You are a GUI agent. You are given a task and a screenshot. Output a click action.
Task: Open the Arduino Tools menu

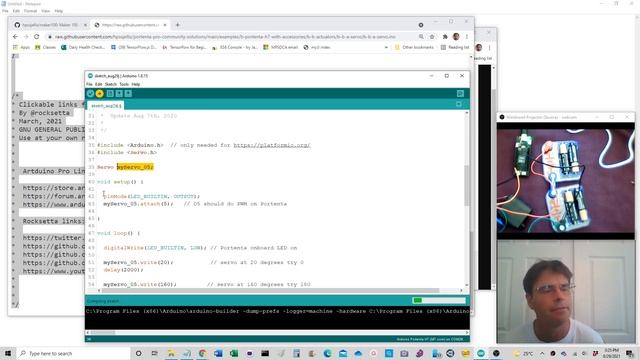pos(124,84)
